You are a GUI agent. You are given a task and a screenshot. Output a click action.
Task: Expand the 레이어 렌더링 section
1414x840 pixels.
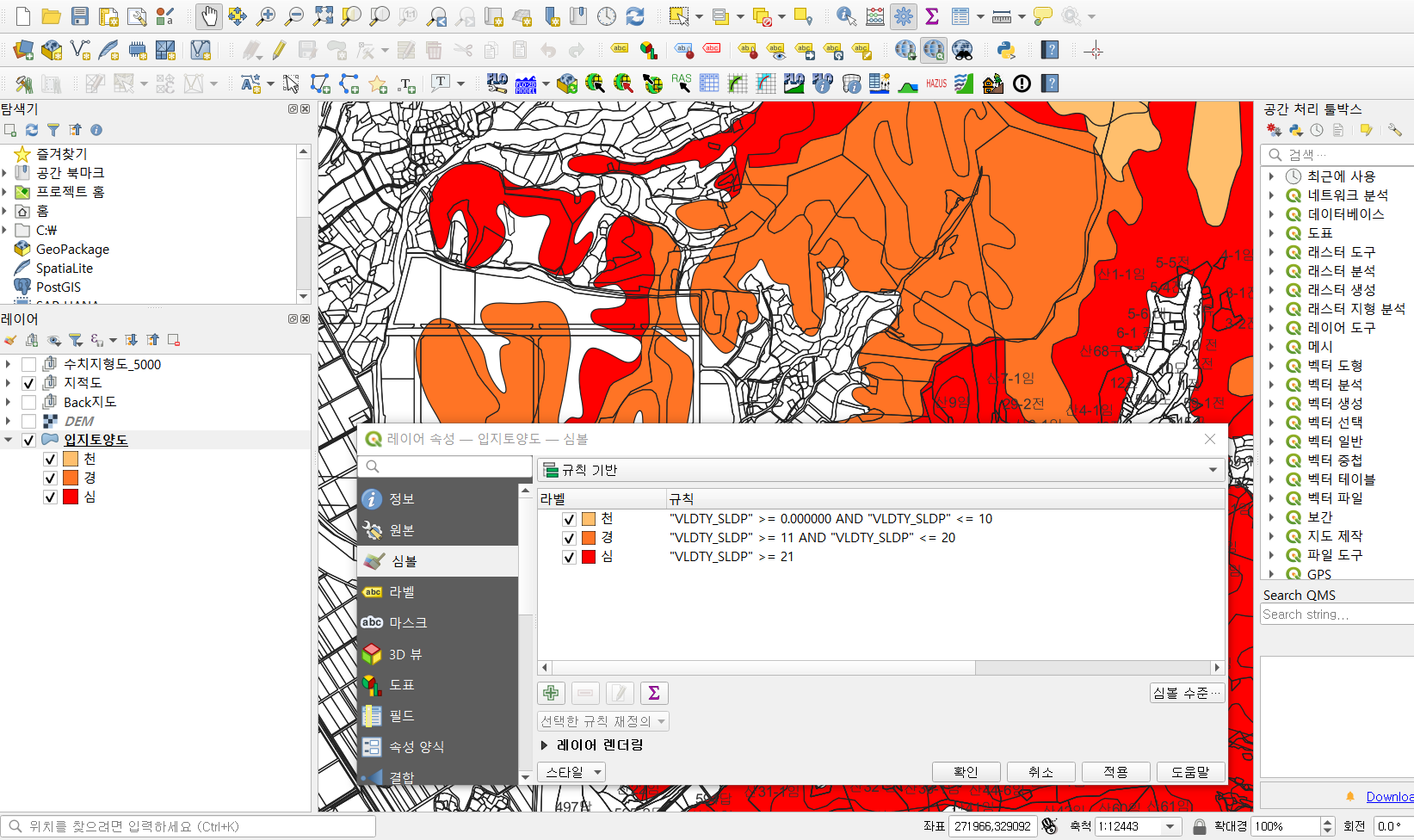pos(544,745)
